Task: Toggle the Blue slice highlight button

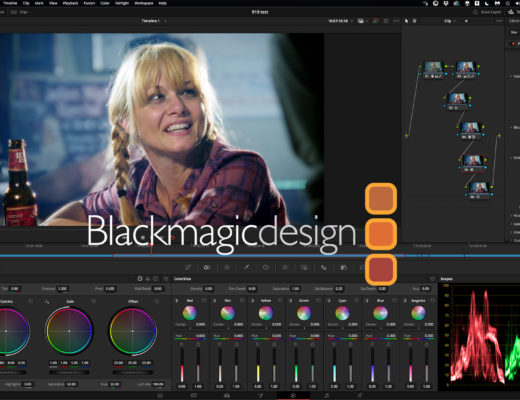Action: (x=367, y=301)
